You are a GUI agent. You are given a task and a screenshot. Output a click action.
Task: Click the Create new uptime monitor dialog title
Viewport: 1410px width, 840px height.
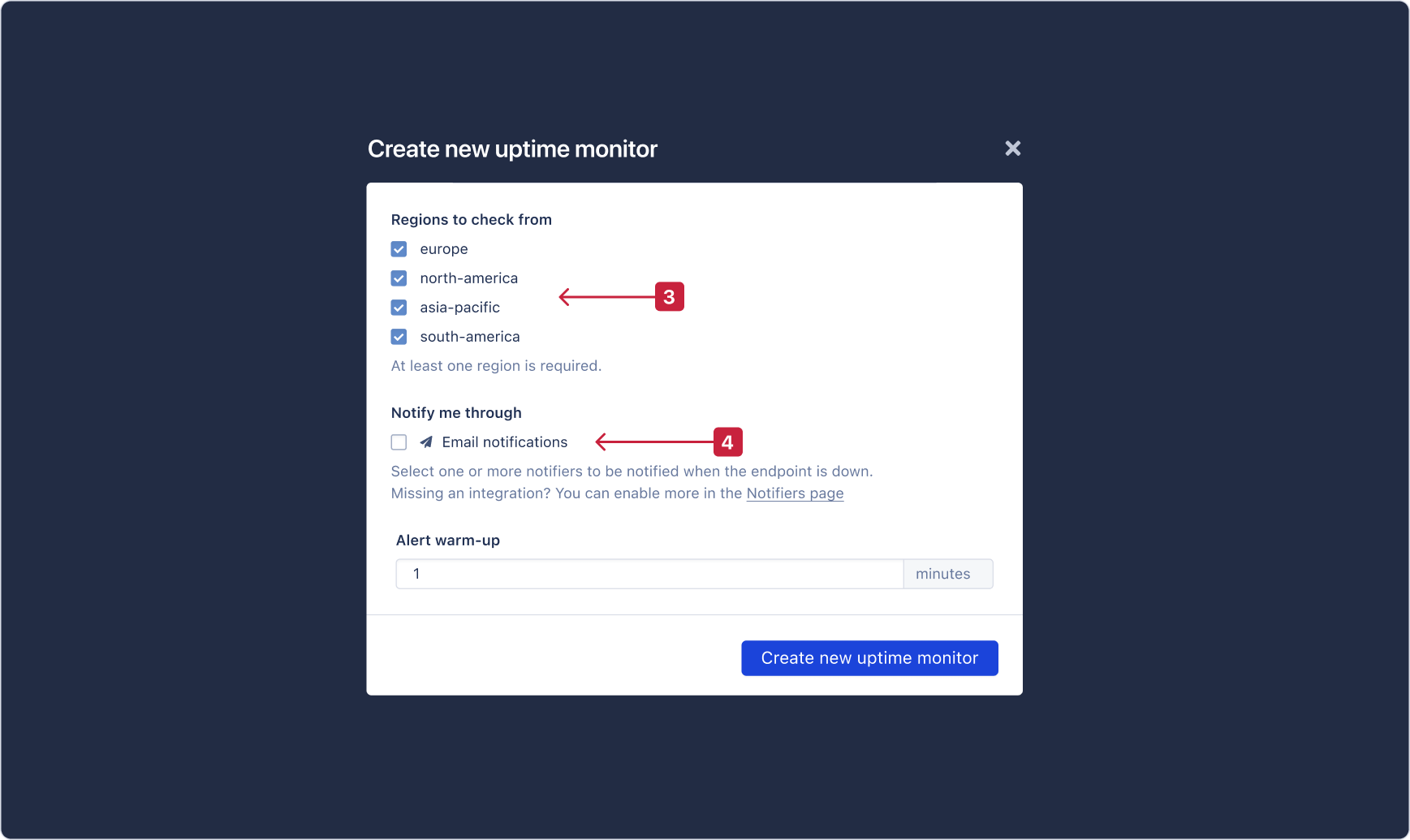coord(512,149)
